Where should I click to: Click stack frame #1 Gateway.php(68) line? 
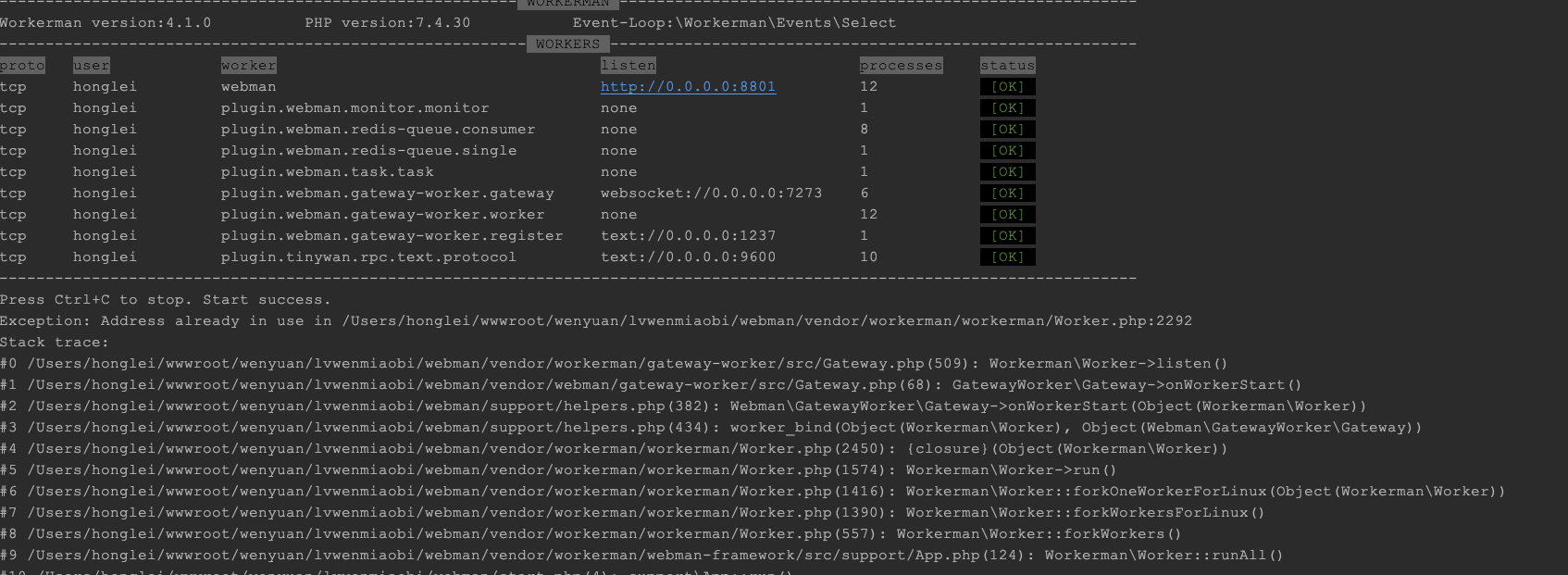651,385
